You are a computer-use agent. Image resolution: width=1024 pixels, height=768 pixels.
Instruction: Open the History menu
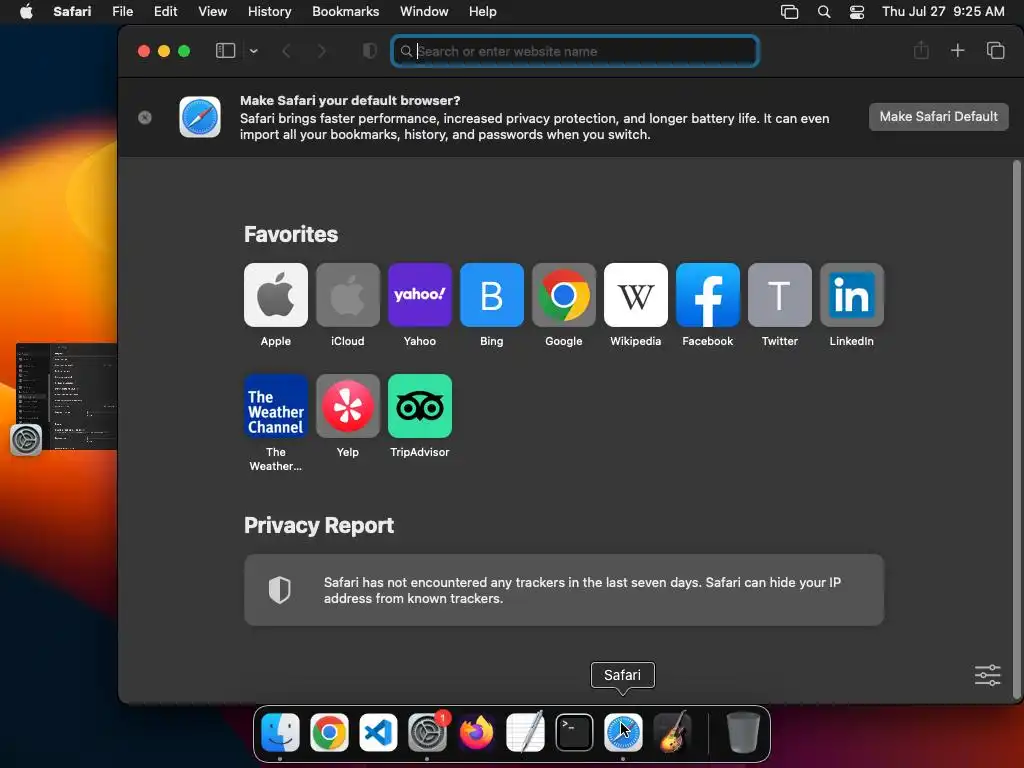click(x=269, y=11)
